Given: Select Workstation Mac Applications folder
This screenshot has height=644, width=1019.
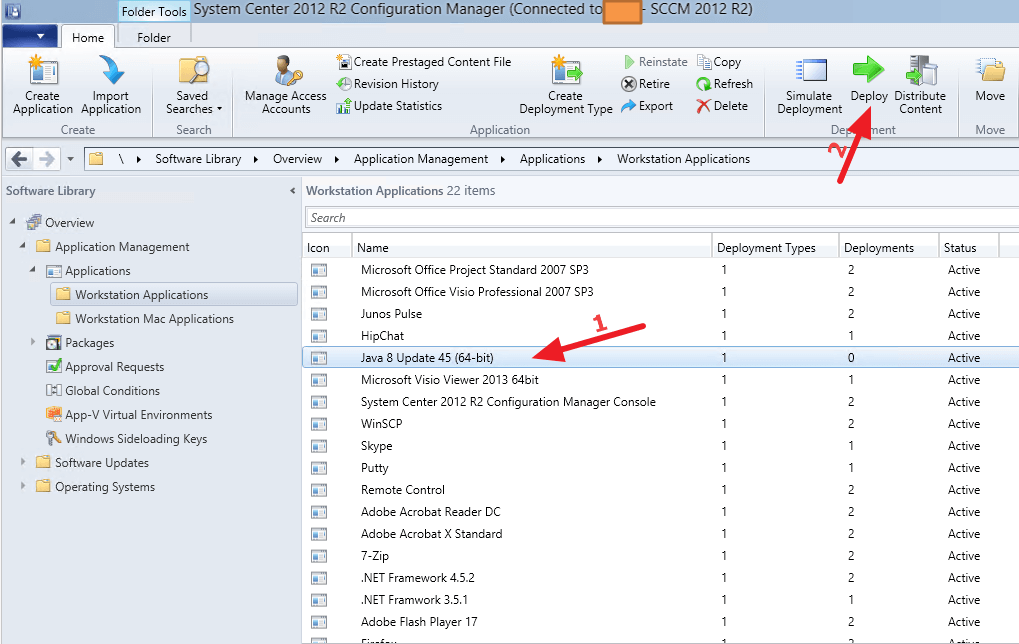Looking at the screenshot, I should 144,318.
